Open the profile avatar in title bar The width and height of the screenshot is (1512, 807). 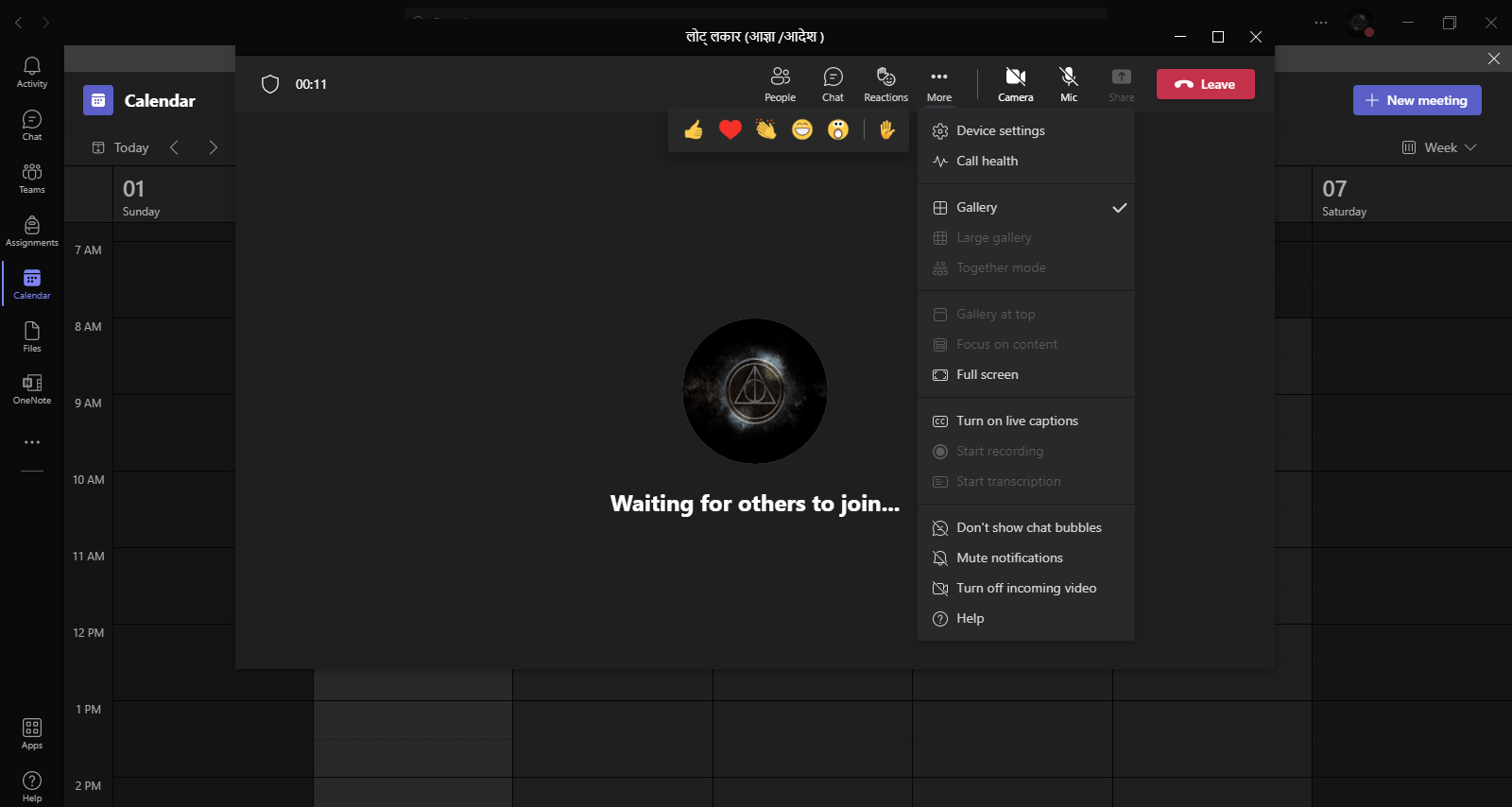coord(1360,23)
